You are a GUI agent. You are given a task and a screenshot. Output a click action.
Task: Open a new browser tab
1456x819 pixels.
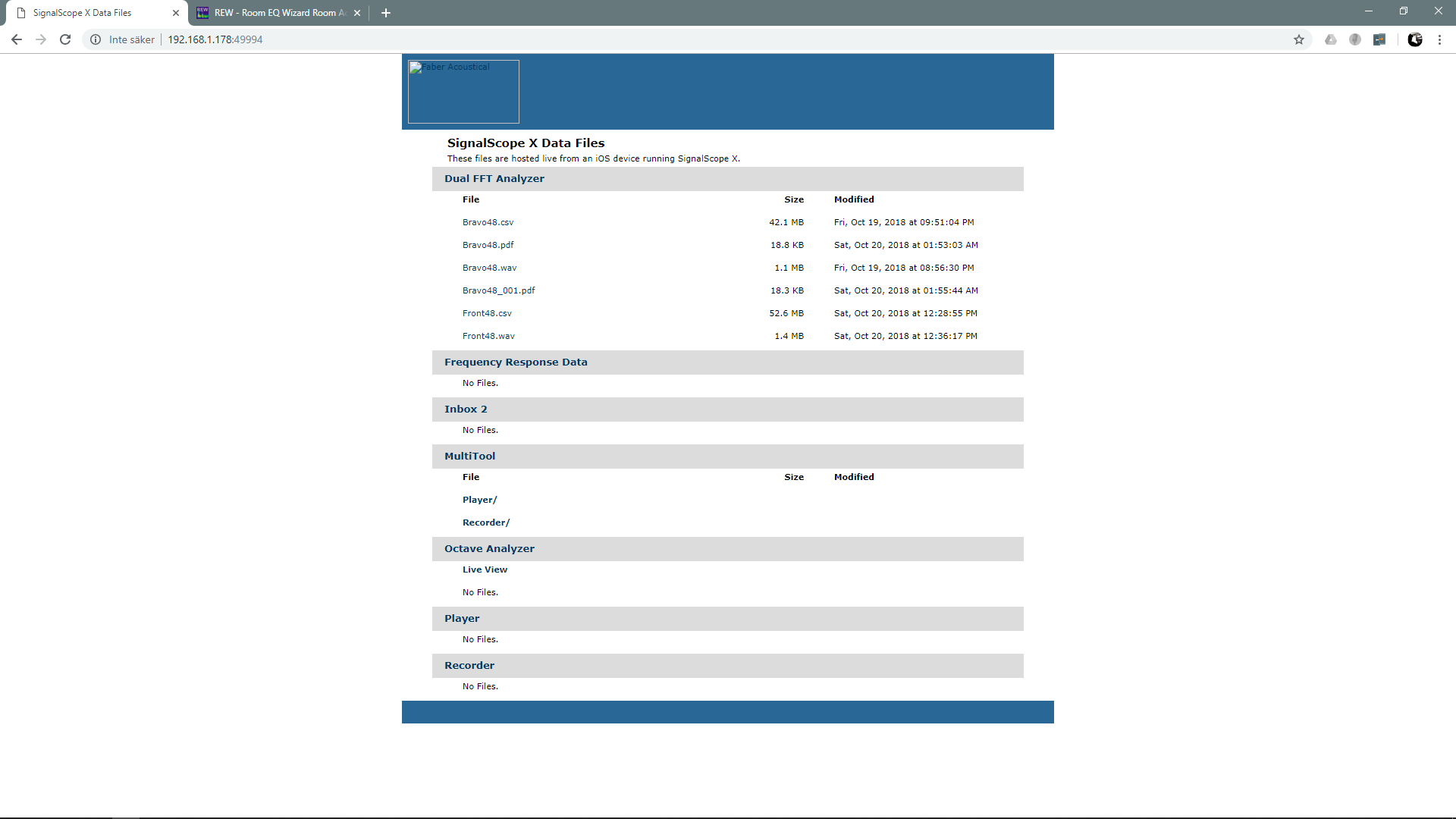pos(386,13)
